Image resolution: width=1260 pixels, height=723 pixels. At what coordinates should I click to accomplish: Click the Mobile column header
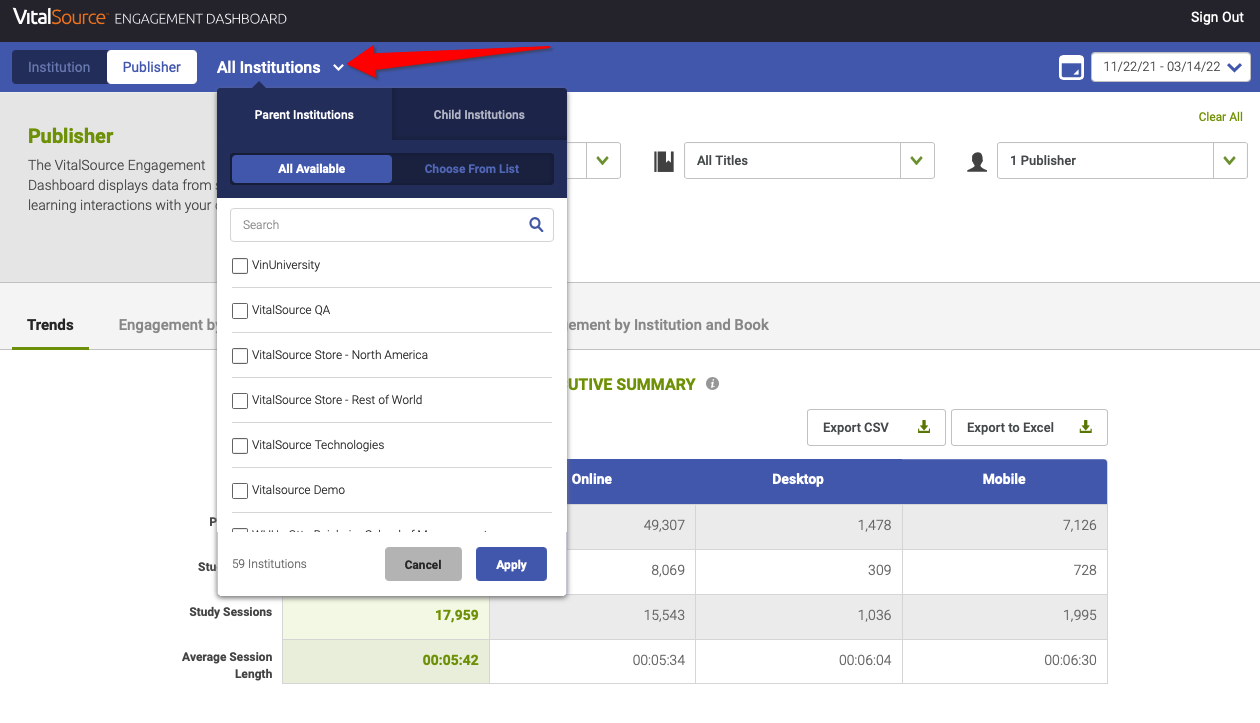(x=1004, y=480)
